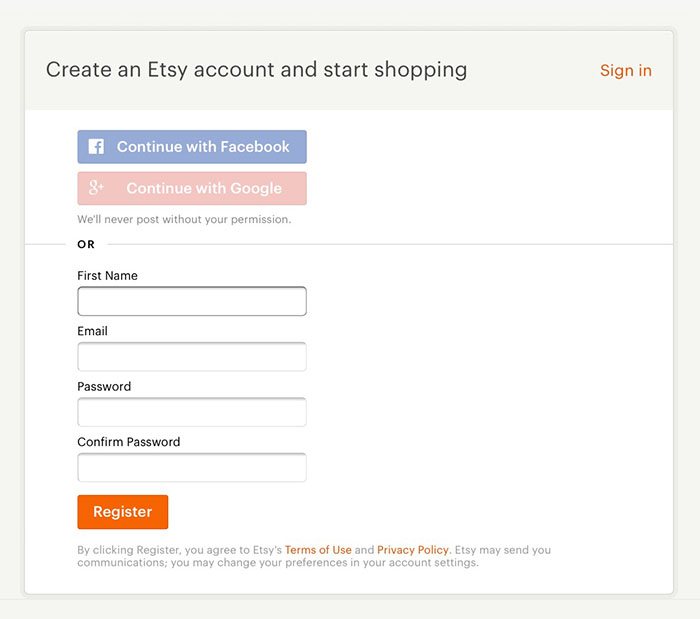700x619 pixels.
Task: View the Privacy Policy link
Action: [x=412, y=550]
